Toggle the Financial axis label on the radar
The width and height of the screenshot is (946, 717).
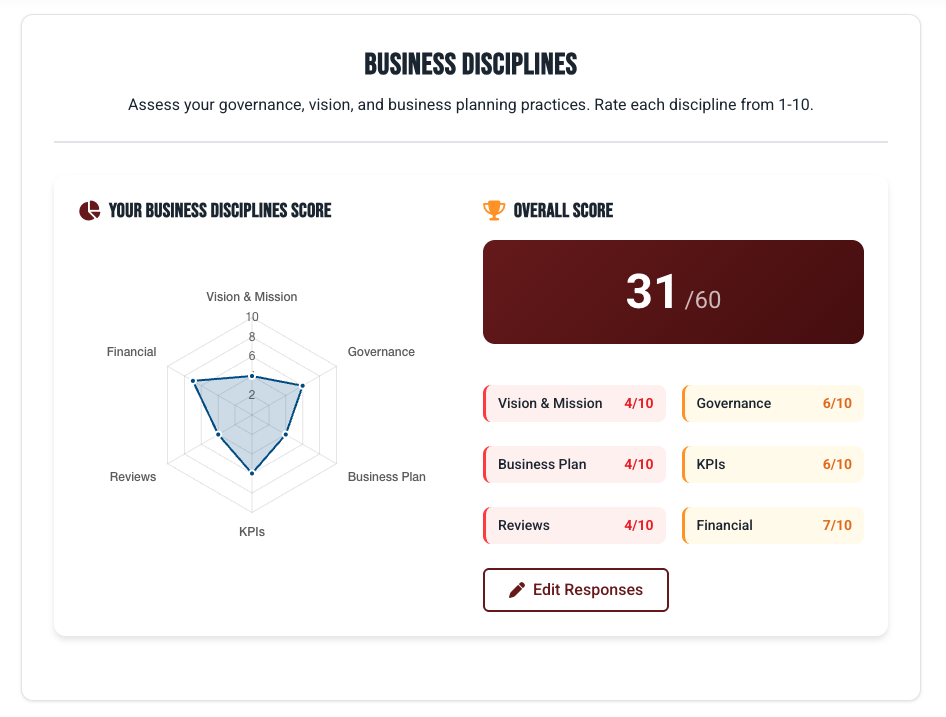pos(131,351)
